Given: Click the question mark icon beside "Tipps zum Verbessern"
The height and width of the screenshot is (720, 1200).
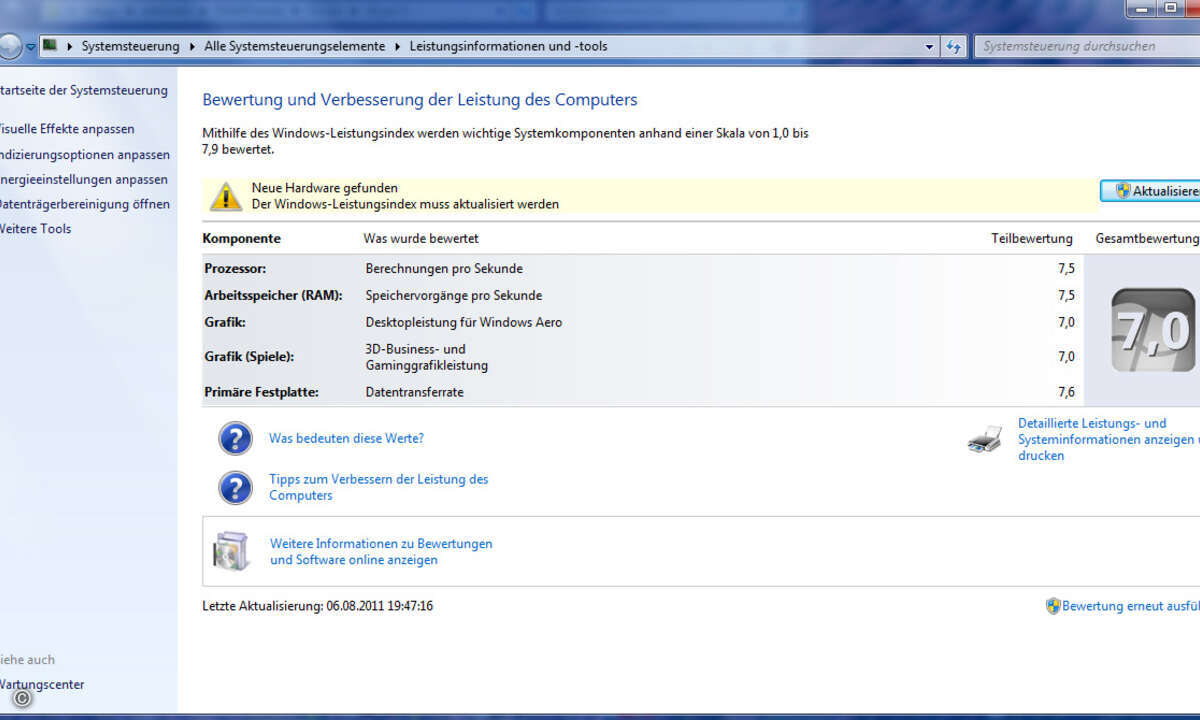Looking at the screenshot, I should point(235,487).
